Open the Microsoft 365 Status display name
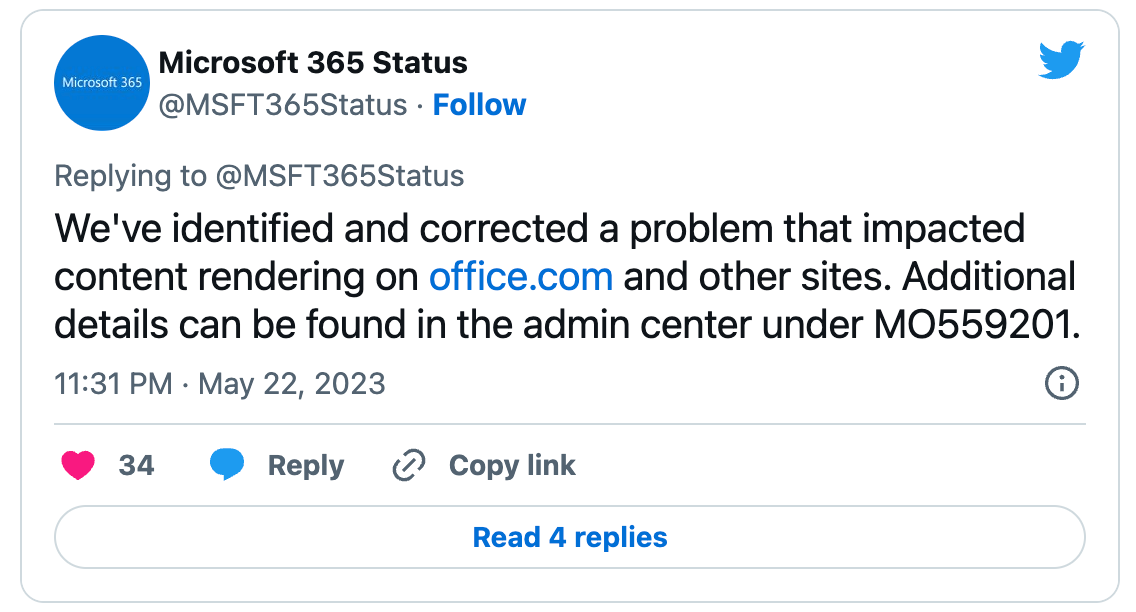Image resolution: width=1136 pixels, height=612 pixels. coord(313,63)
